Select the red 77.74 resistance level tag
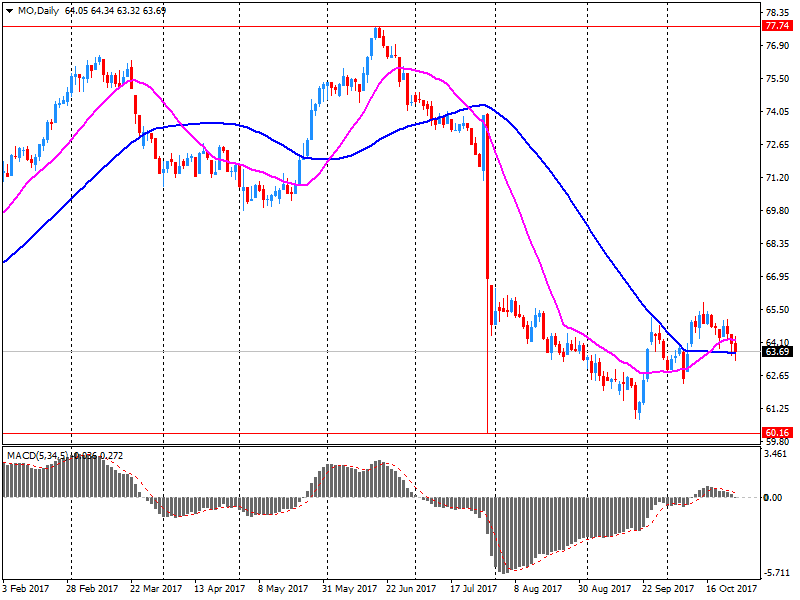This screenshot has width=800, height=600. (x=778, y=26)
